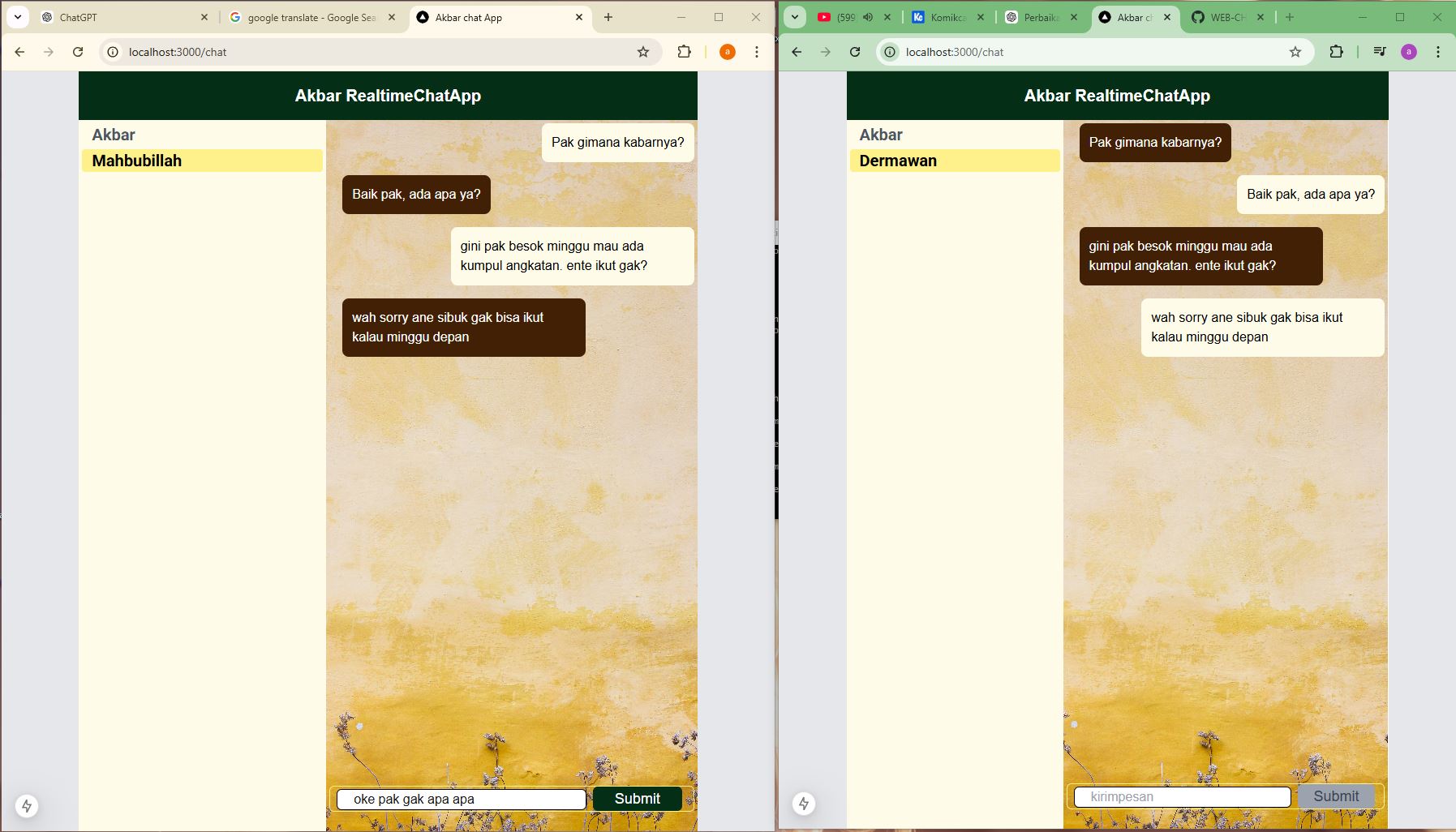Open the purple profile avatar in right browser
The height and width of the screenshot is (832, 1456).
(1409, 52)
